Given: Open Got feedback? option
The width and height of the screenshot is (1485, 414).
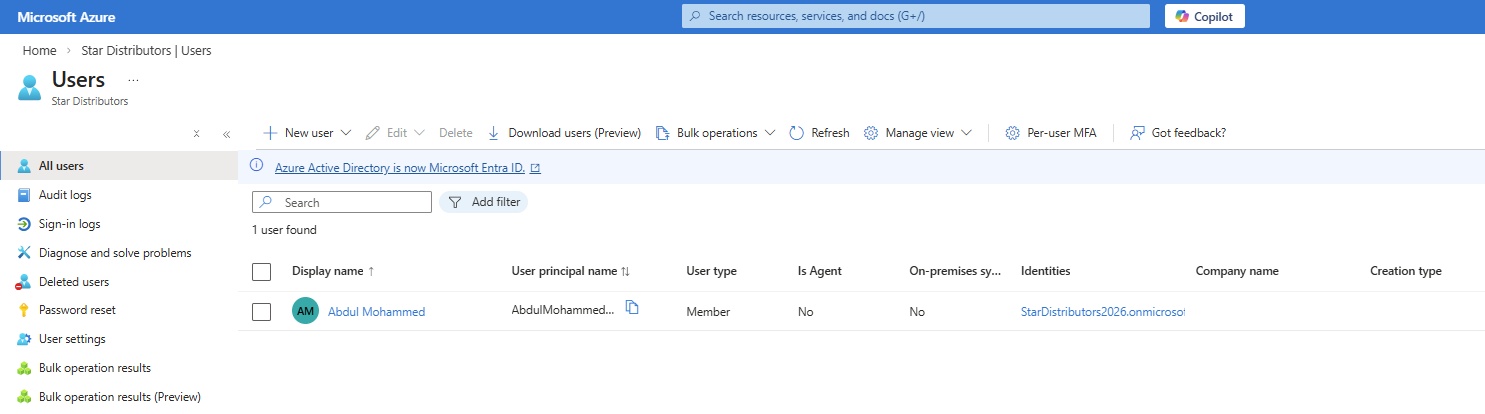Looking at the screenshot, I should point(1177,133).
